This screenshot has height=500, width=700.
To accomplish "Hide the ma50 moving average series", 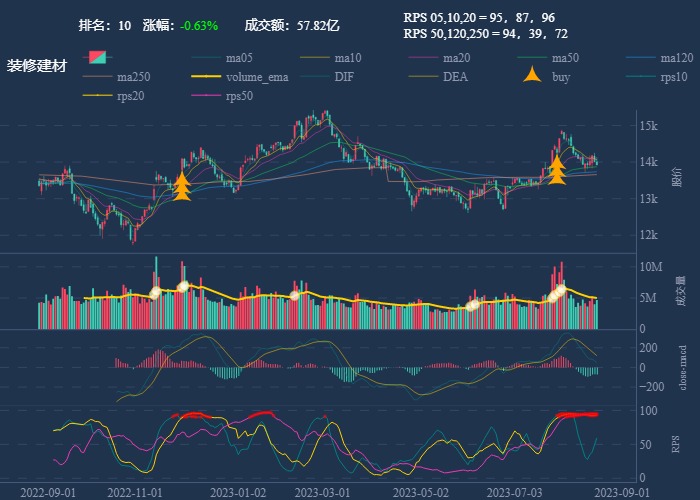I will pyautogui.click(x=533, y=58).
